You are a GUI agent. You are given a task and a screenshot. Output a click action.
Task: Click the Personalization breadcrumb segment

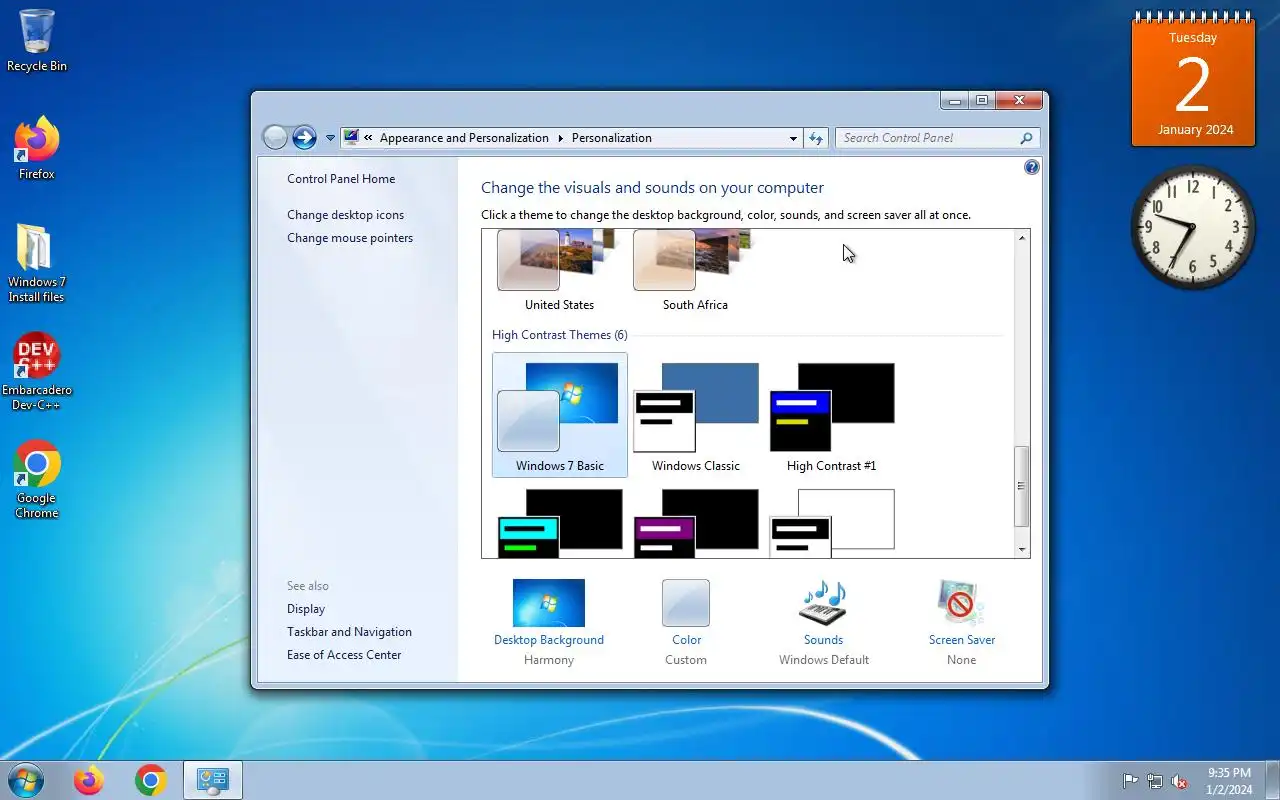coord(611,138)
